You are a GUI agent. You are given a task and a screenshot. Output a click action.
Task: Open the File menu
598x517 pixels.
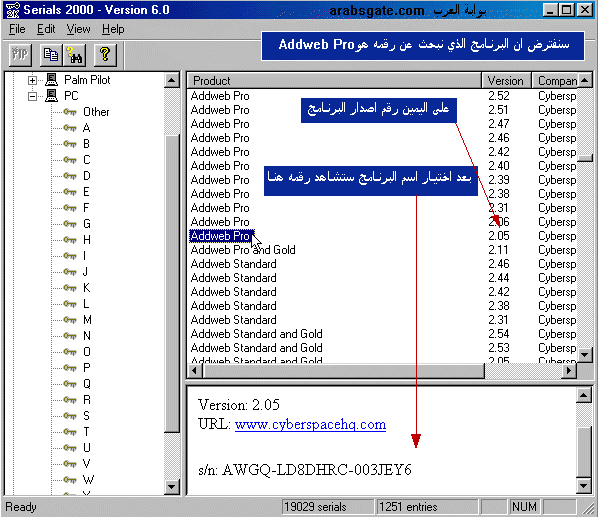(x=17, y=29)
